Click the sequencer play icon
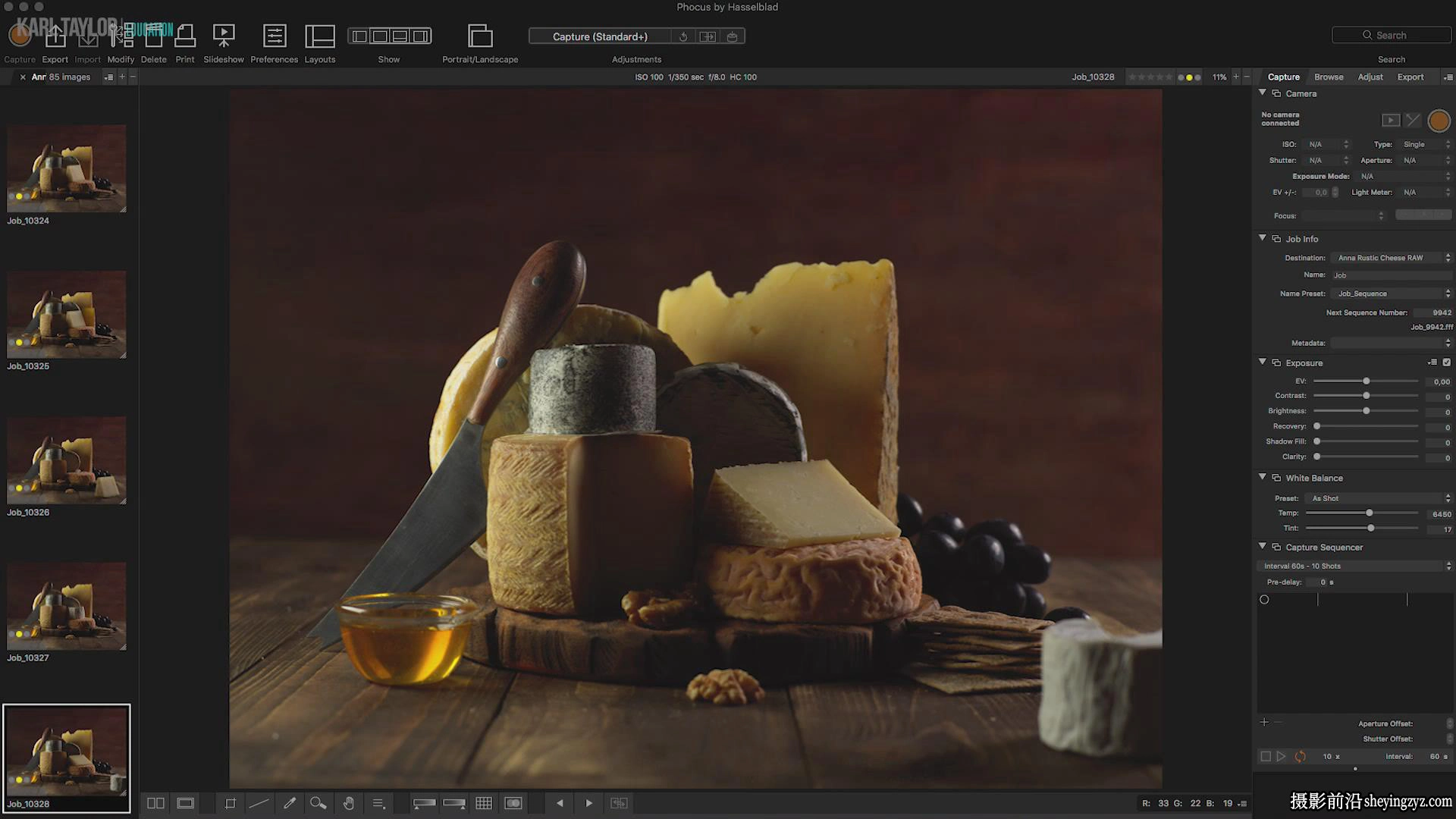This screenshot has height=819, width=1456. (x=1282, y=756)
